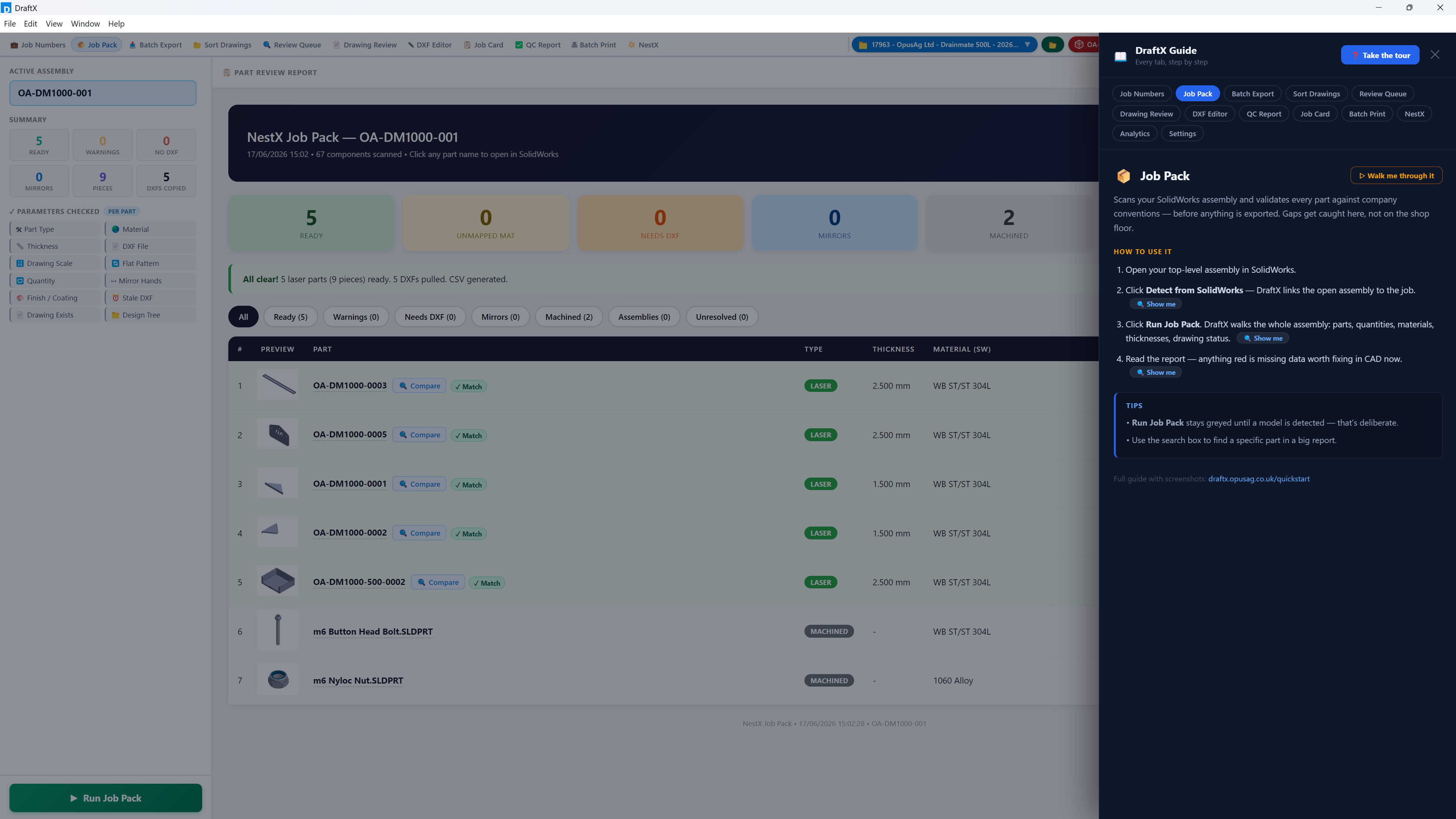Click the Match badge for OA-DM1000-0002
The height and width of the screenshot is (819, 1456).
coord(468,534)
